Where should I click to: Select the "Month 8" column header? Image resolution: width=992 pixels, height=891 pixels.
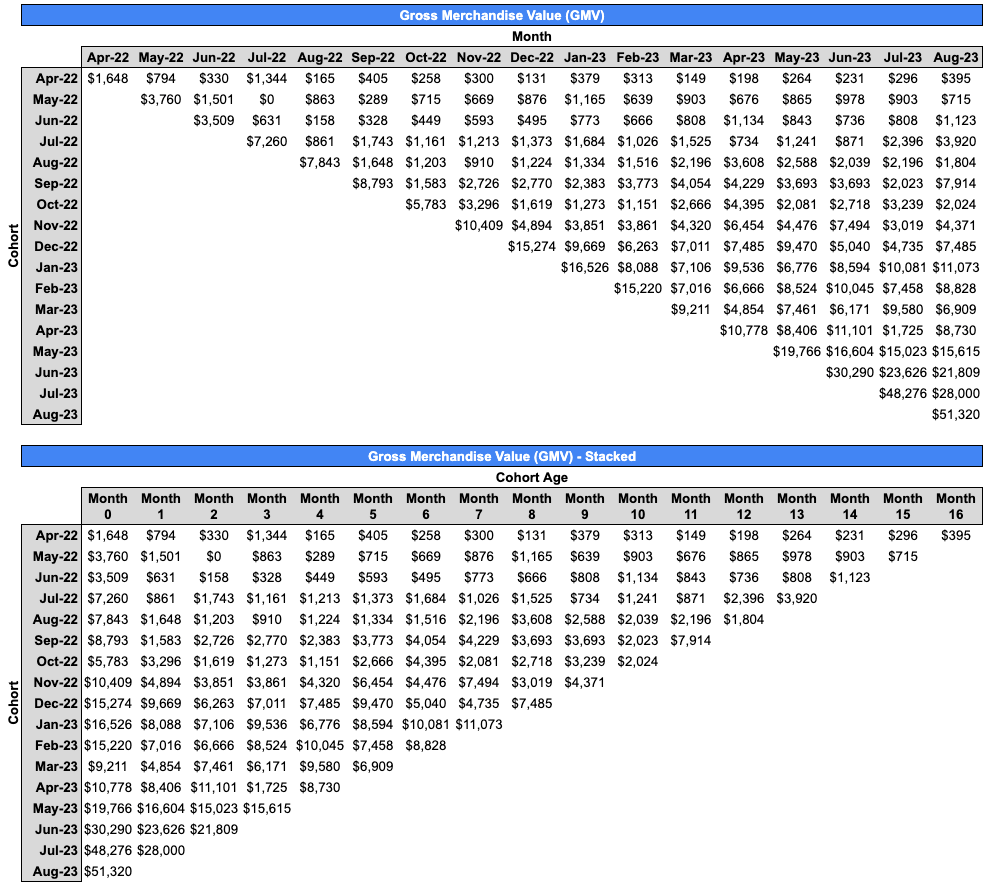(532, 506)
